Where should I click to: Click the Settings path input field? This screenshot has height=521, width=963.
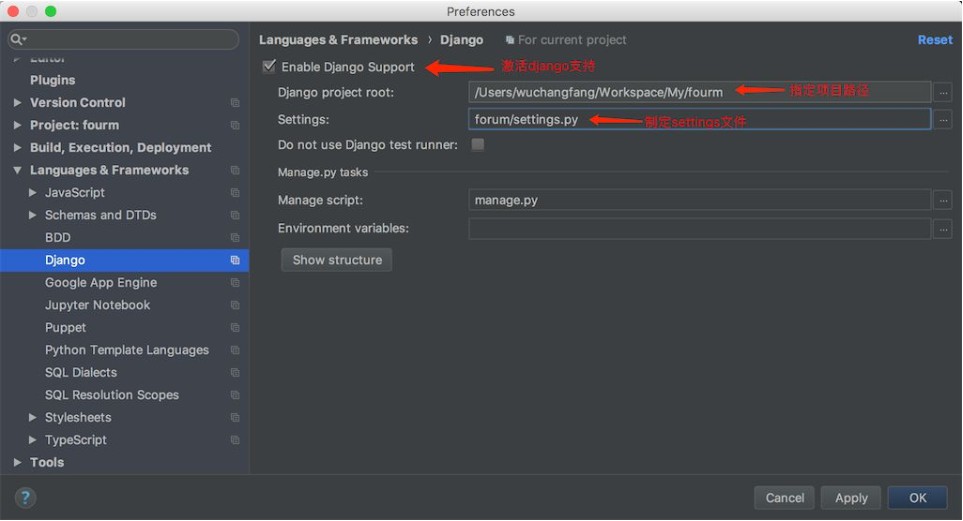click(699, 120)
